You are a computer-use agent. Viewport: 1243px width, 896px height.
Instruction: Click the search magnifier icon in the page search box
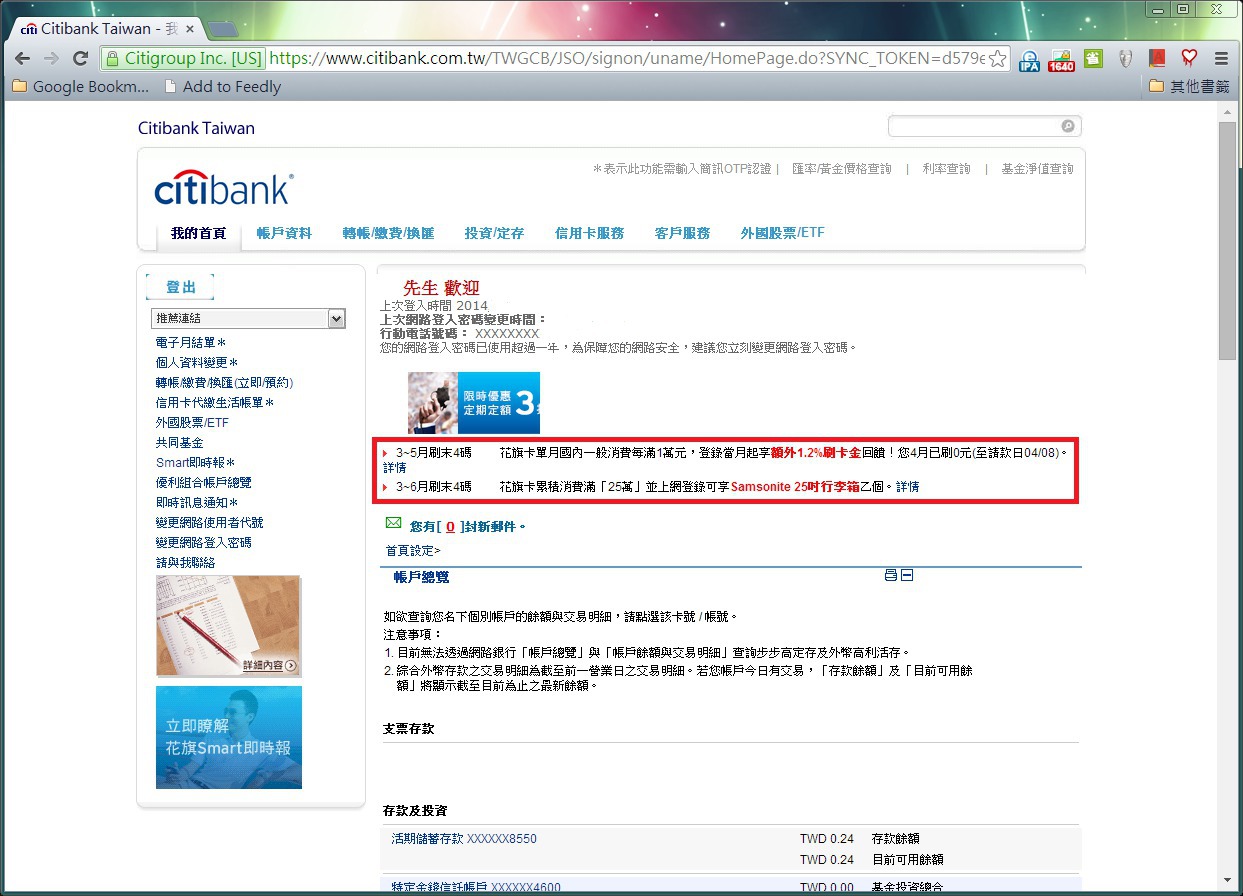pyautogui.click(x=1068, y=127)
